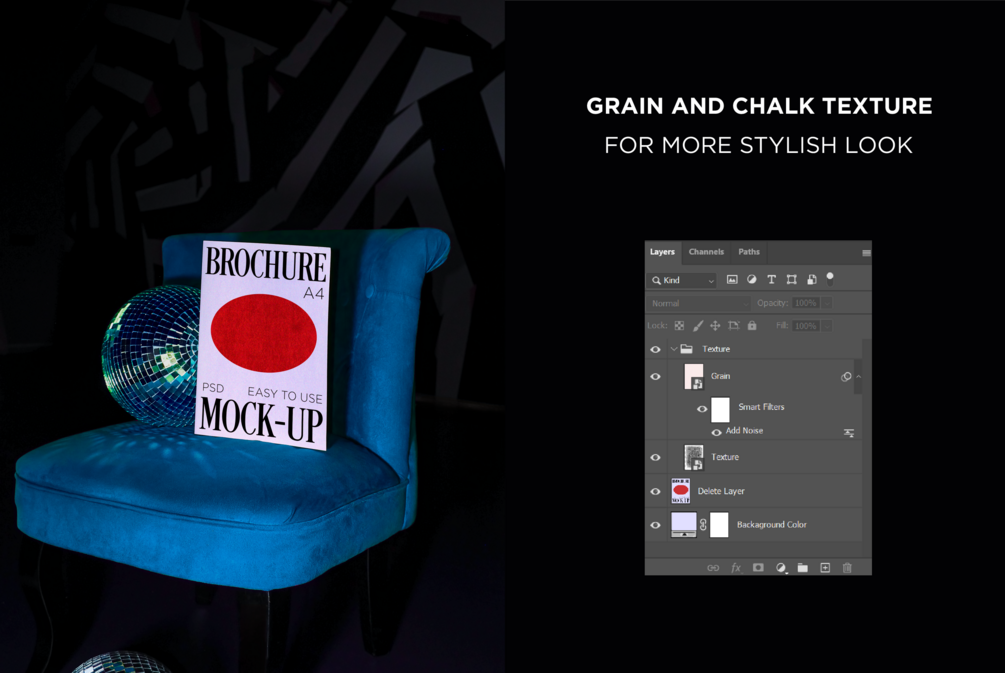Hide the Texture smart object layer
This screenshot has height=673, width=1005.
pyautogui.click(x=655, y=458)
